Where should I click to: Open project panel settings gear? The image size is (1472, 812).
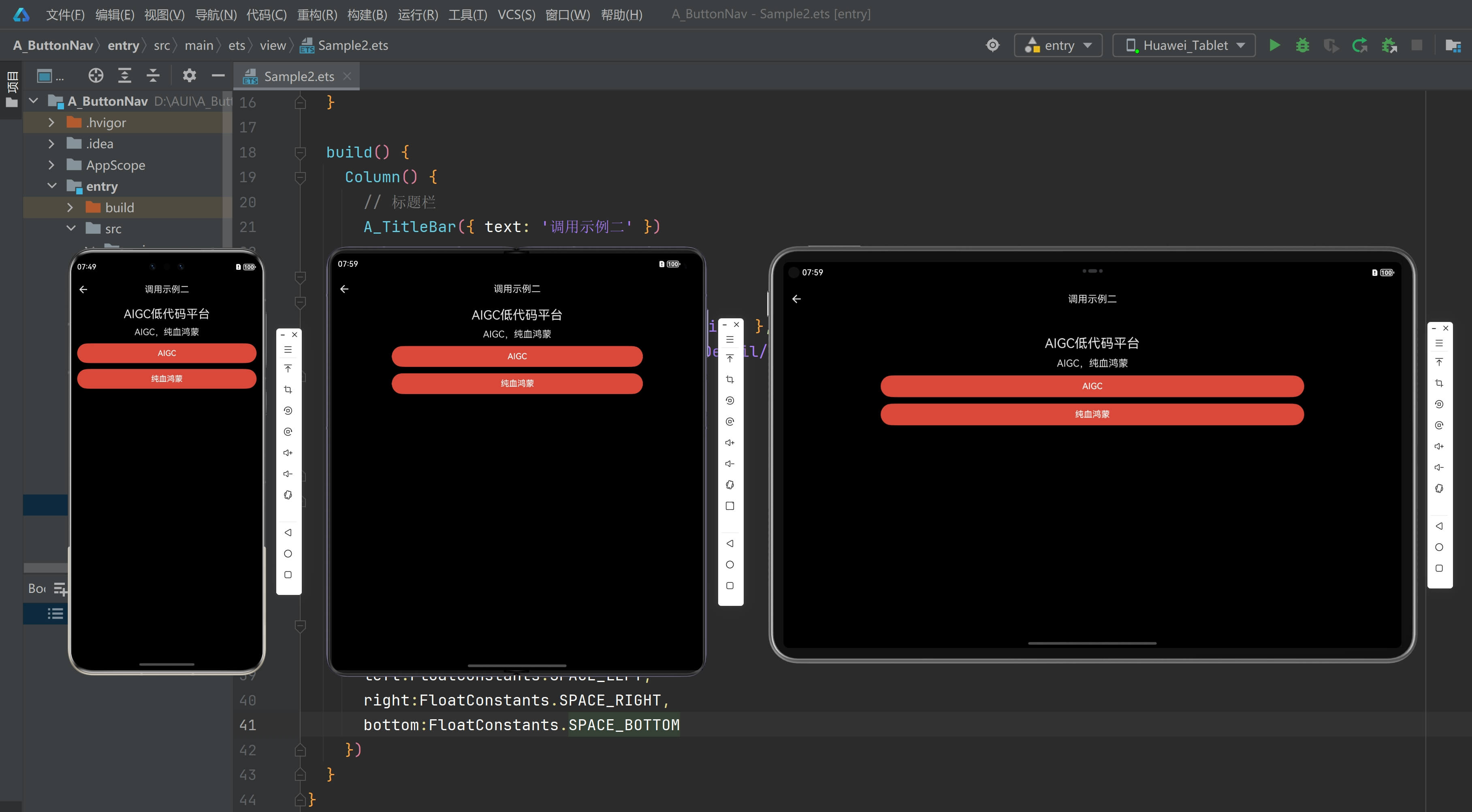pyautogui.click(x=189, y=75)
